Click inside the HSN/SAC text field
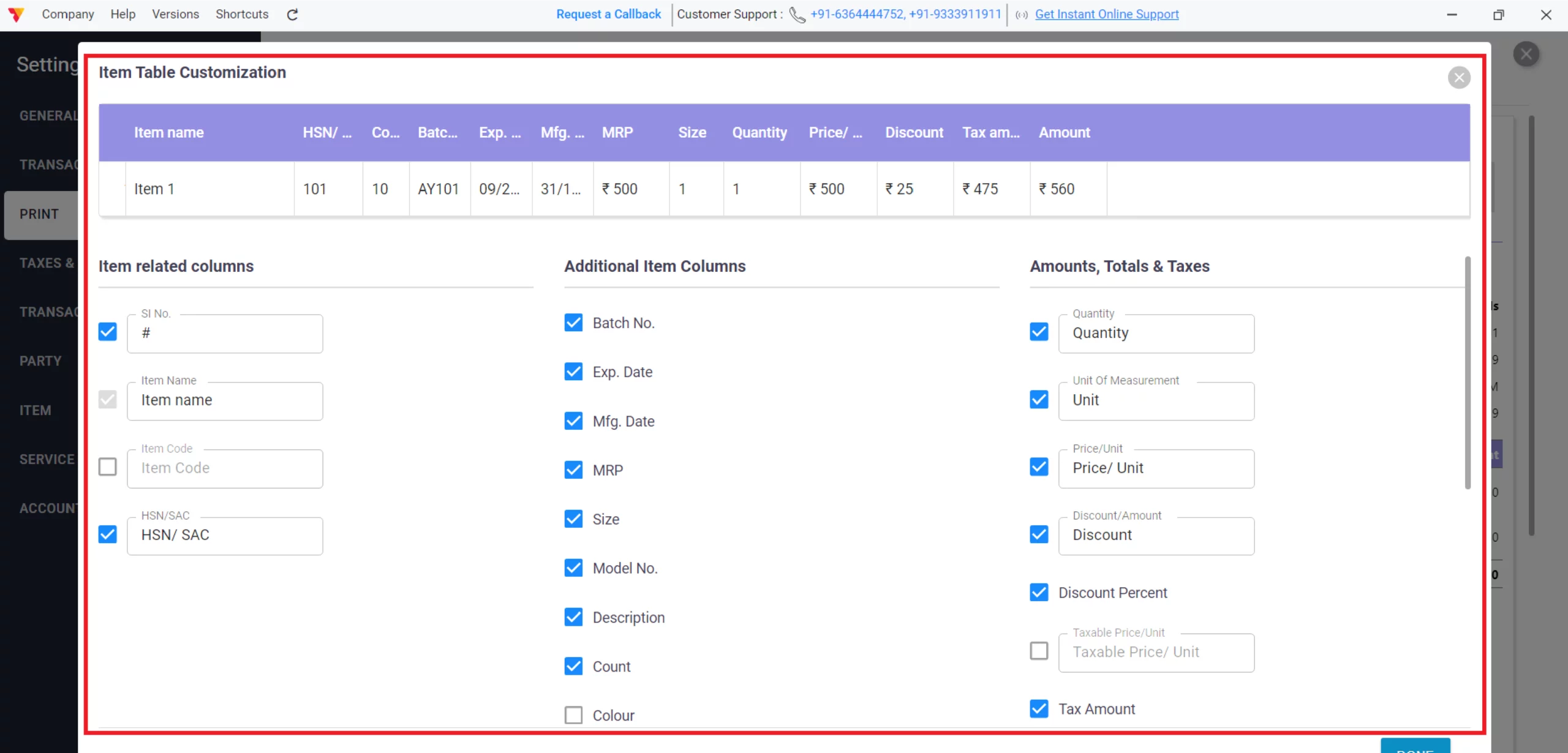 click(x=224, y=535)
